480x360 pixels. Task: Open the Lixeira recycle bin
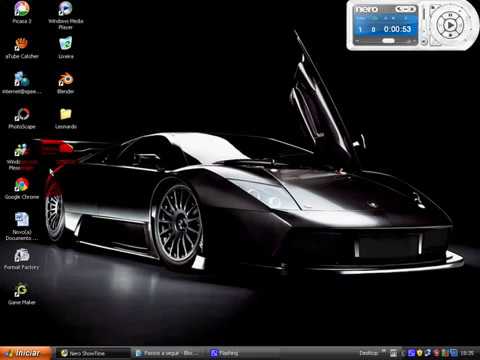pos(66,48)
